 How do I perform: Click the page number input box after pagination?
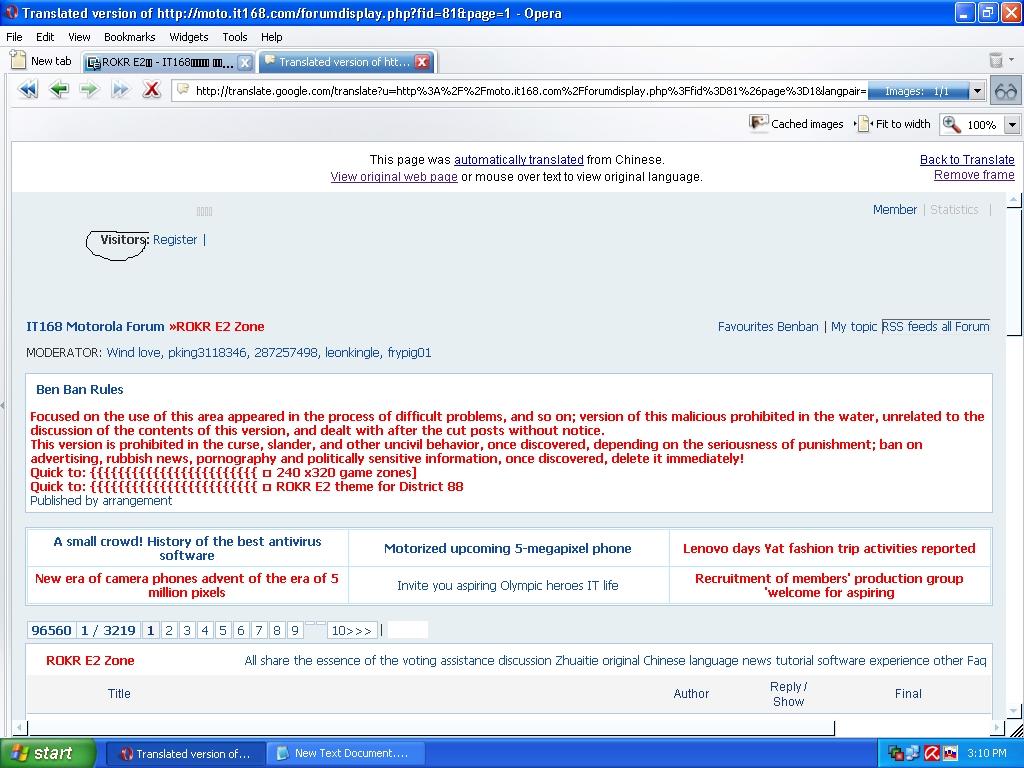point(408,630)
